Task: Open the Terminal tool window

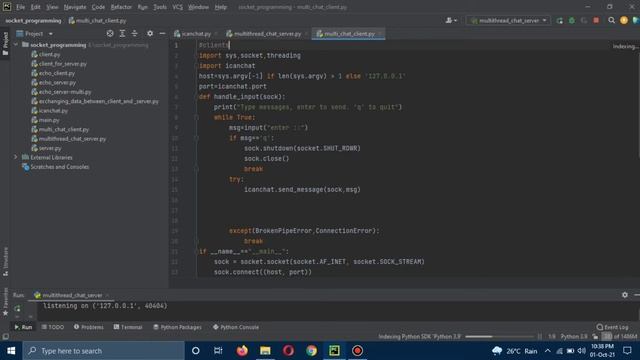Action: [128, 327]
